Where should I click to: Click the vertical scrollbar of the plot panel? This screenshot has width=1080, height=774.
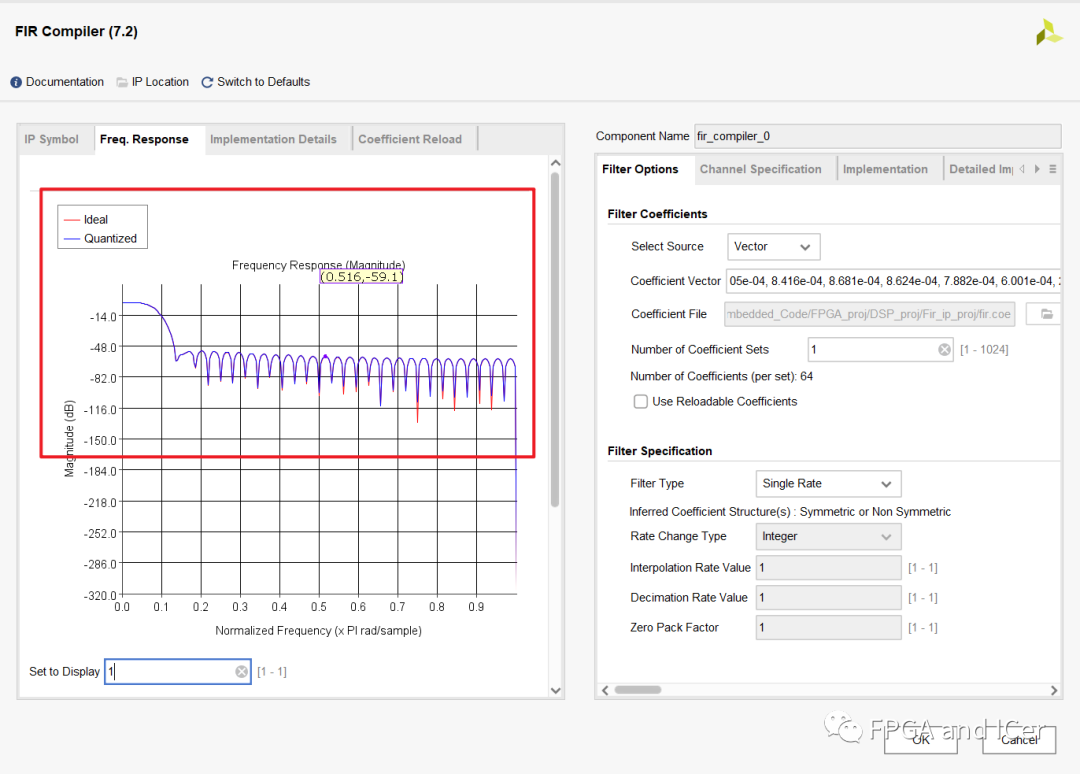[x=555, y=340]
